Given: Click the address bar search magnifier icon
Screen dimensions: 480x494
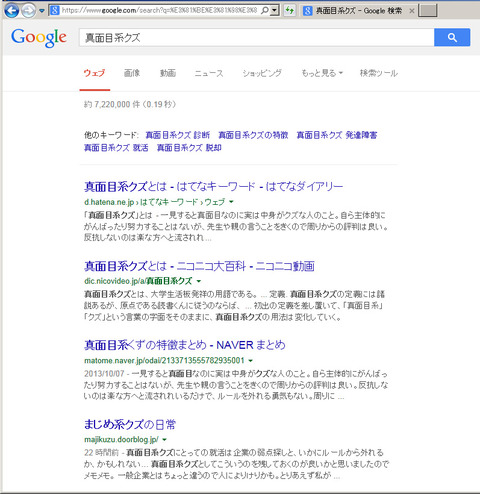Looking at the screenshot, I should pos(264,11).
